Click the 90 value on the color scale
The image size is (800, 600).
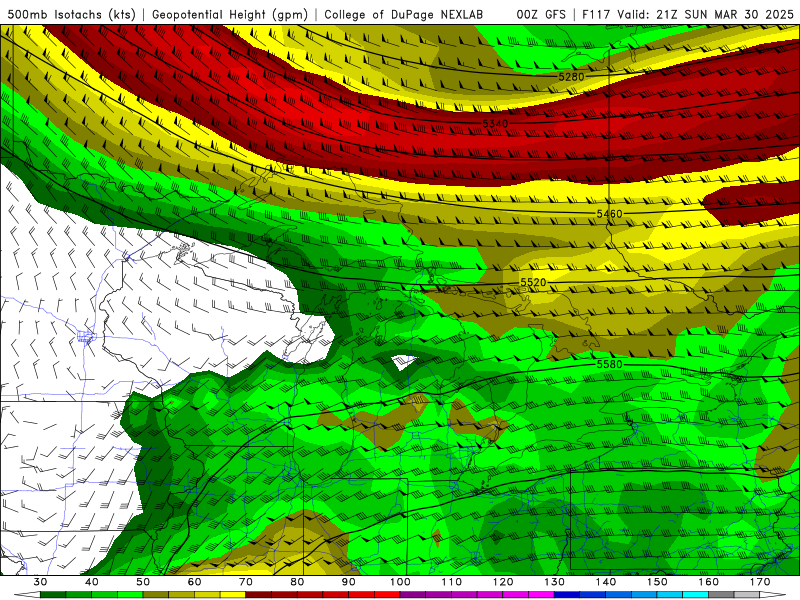(x=349, y=582)
